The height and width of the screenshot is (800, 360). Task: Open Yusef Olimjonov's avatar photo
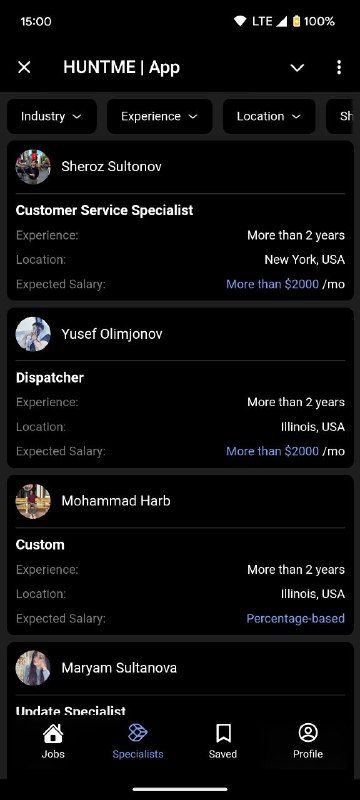tap(33, 334)
